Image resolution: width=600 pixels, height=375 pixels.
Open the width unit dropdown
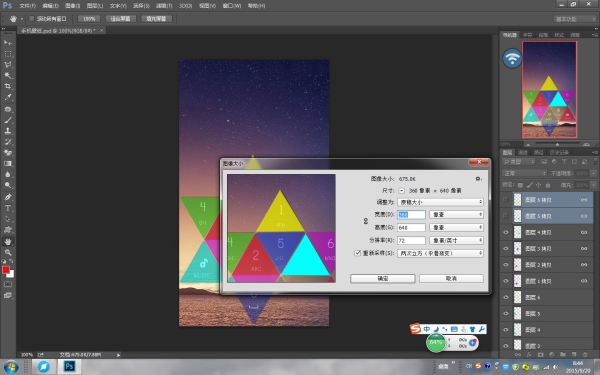457,215
